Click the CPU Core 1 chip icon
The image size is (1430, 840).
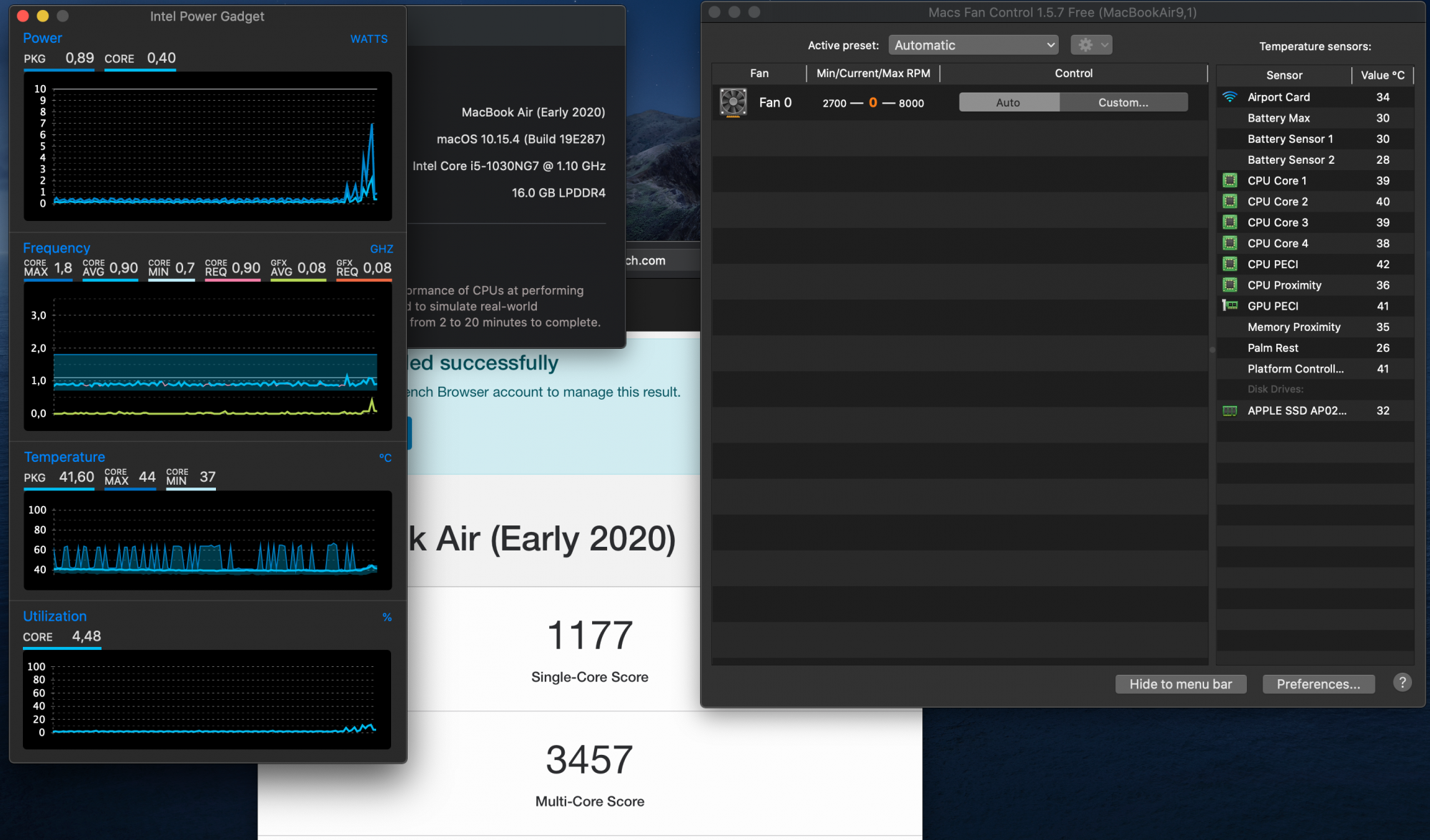tap(1230, 181)
